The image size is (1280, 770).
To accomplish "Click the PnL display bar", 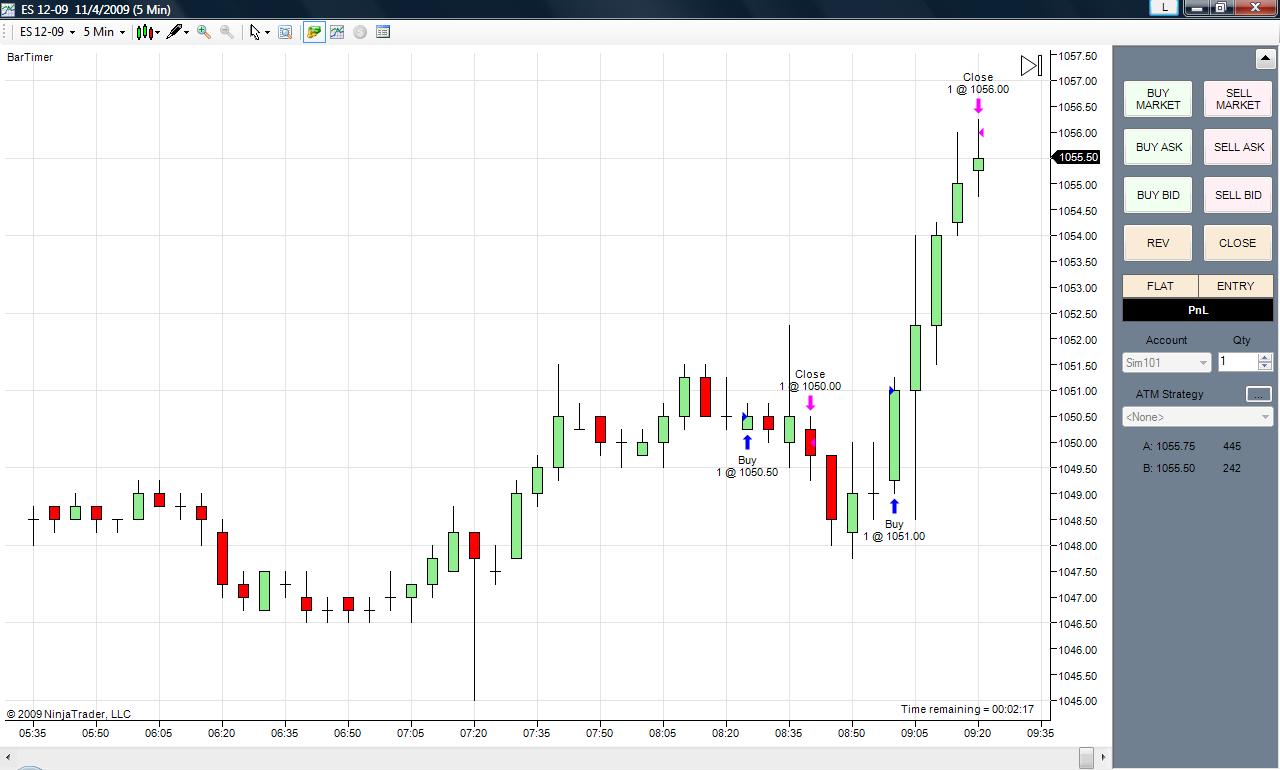I will coord(1198,310).
